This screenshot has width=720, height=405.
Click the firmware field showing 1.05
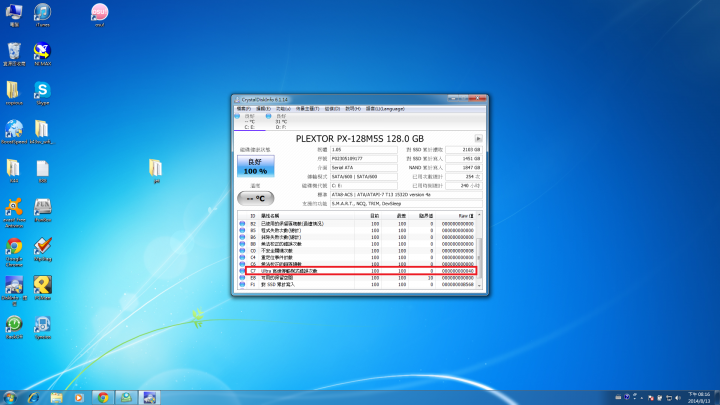(x=364, y=150)
